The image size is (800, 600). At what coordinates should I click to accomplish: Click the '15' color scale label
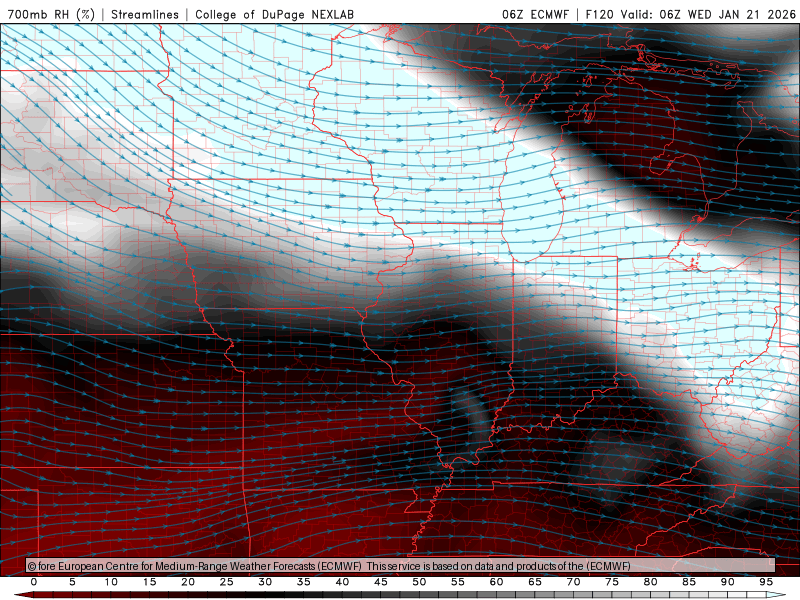tap(149, 582)
